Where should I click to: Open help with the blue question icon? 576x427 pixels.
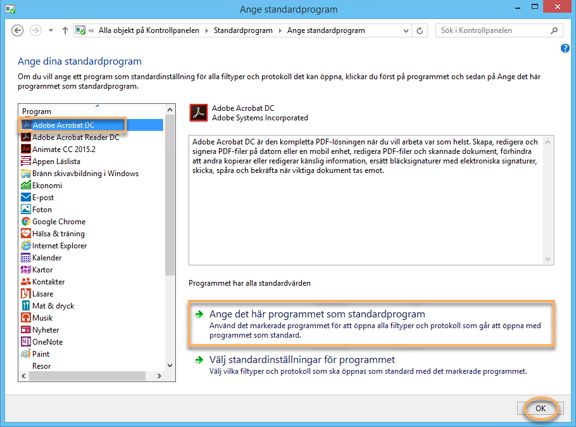coord(565,48)
